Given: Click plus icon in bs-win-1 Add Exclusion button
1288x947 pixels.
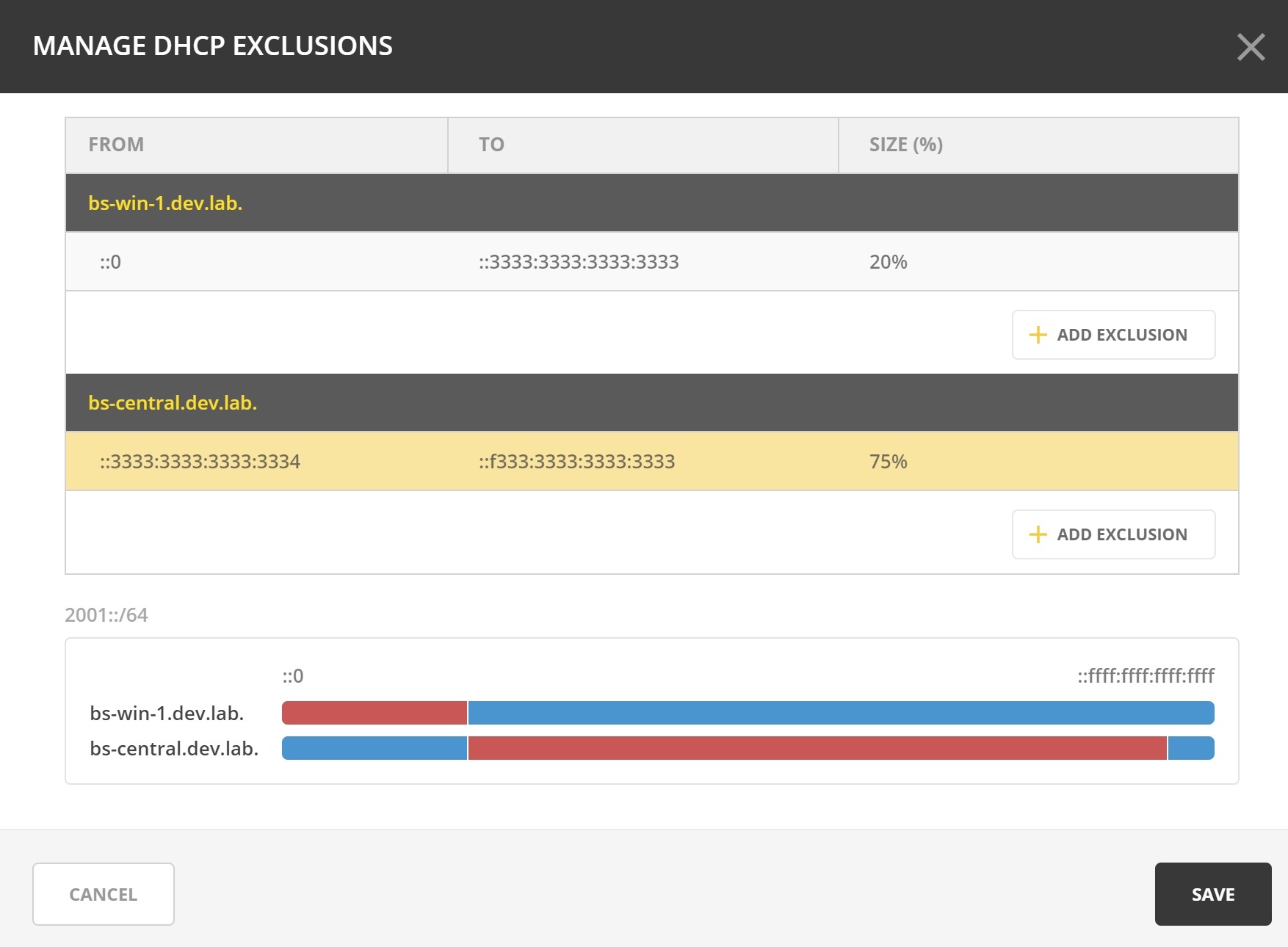Looking at the screenshot, I should [1038, 335].
